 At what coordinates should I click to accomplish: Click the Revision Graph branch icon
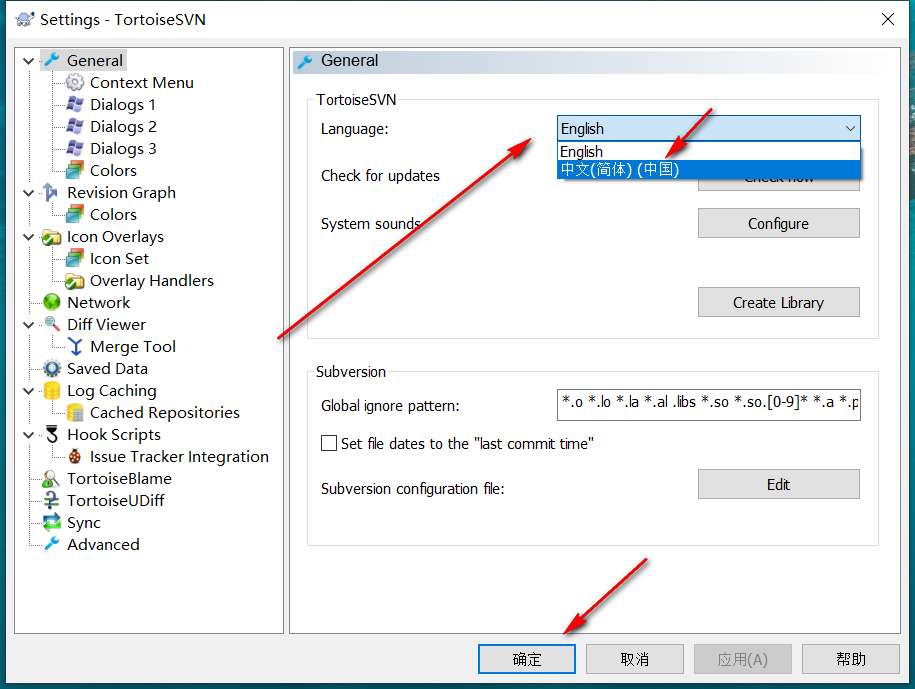click(51, 193)
